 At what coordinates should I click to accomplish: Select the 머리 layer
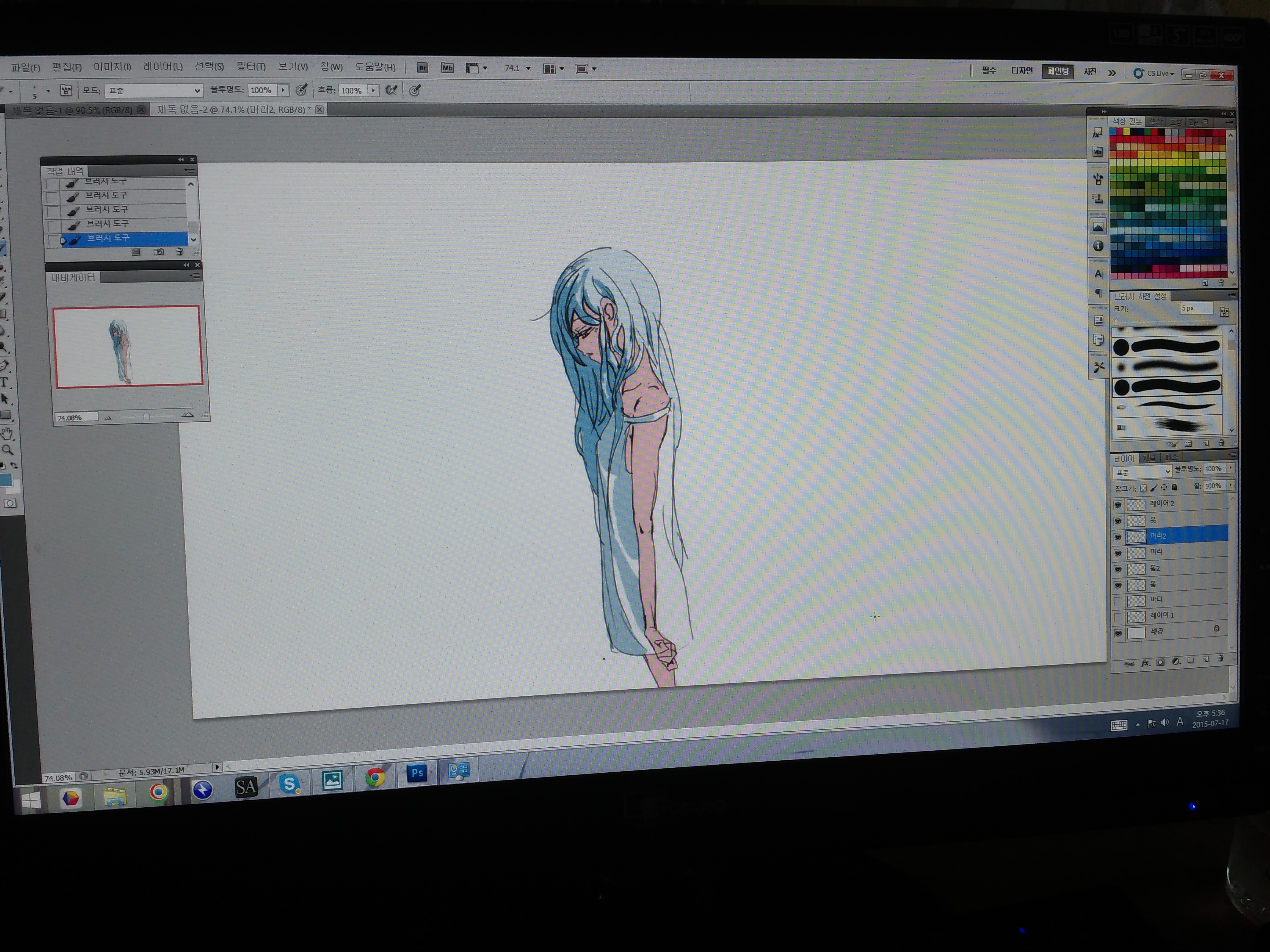click(1171, 552)
